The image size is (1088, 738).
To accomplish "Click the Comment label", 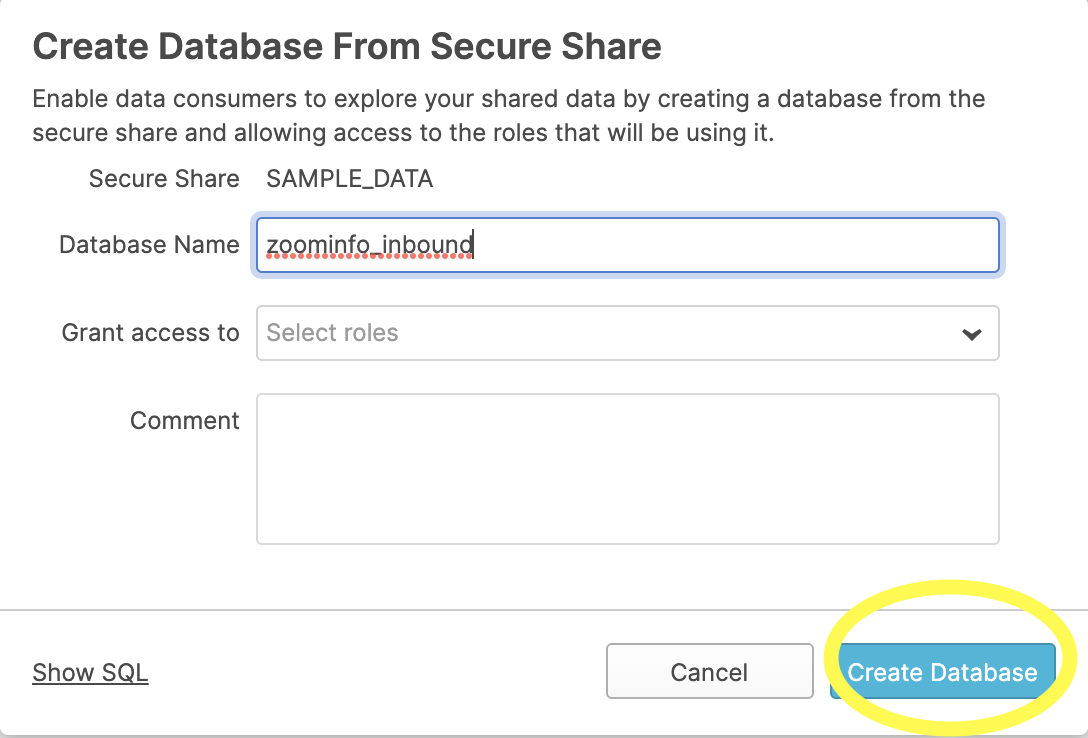I will click(185, 421).
